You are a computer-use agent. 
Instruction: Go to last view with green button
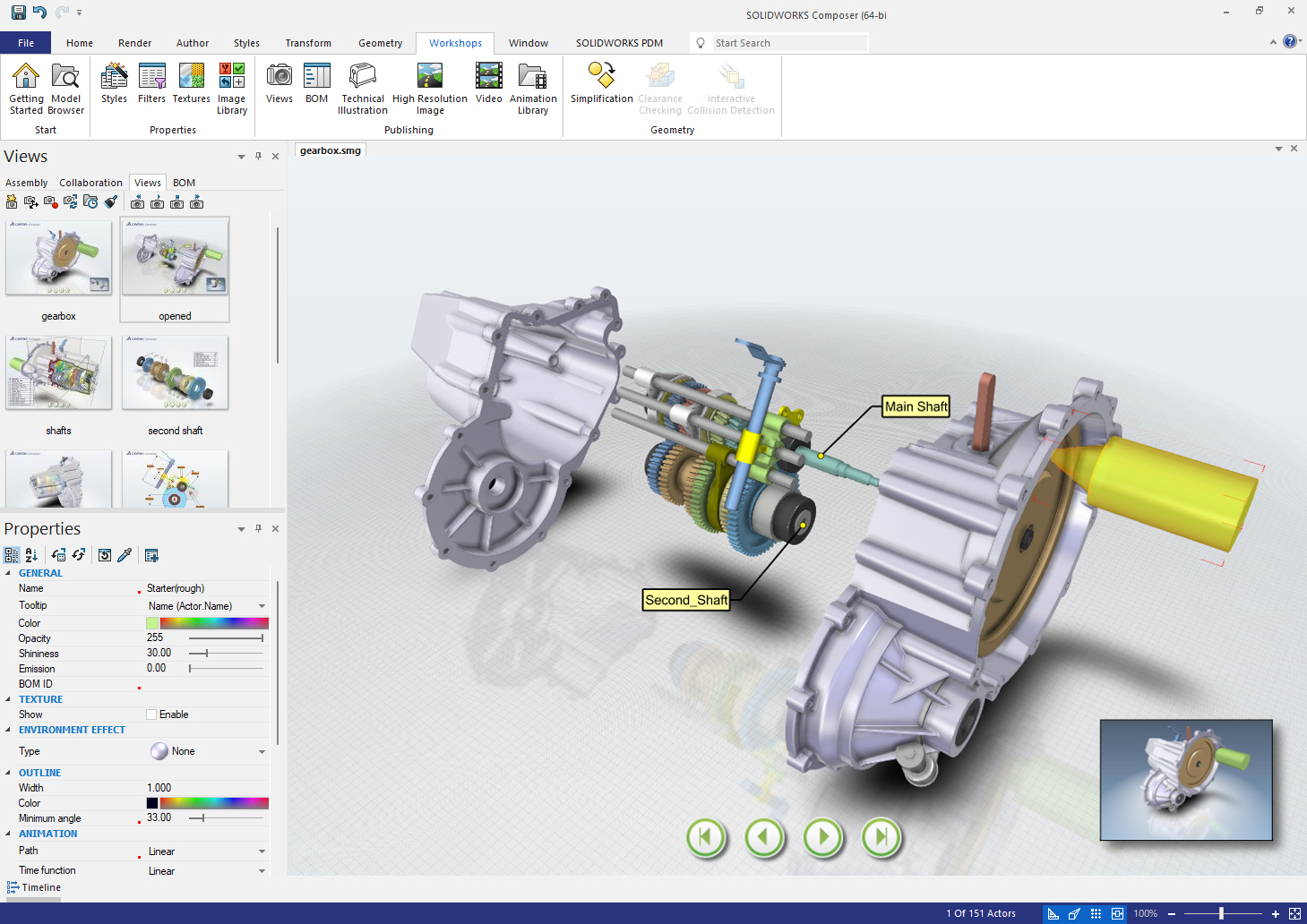881,838
